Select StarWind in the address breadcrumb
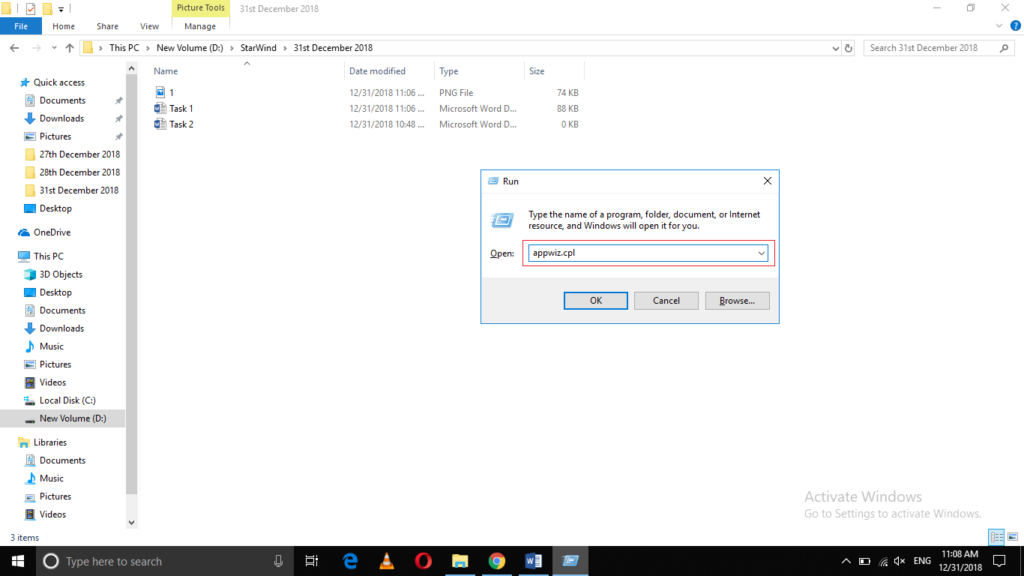This screenshot has width=1024, height=576. point(258,48)
